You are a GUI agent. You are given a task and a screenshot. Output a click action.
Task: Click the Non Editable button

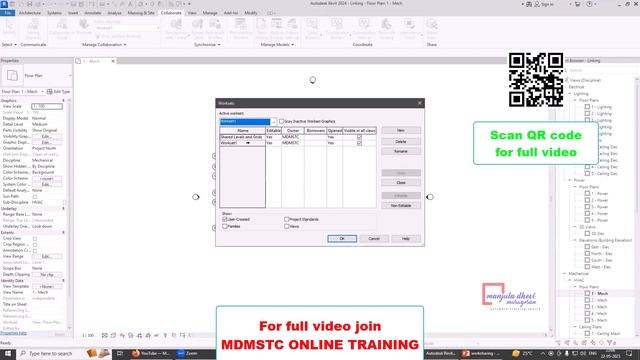[401, 205]
